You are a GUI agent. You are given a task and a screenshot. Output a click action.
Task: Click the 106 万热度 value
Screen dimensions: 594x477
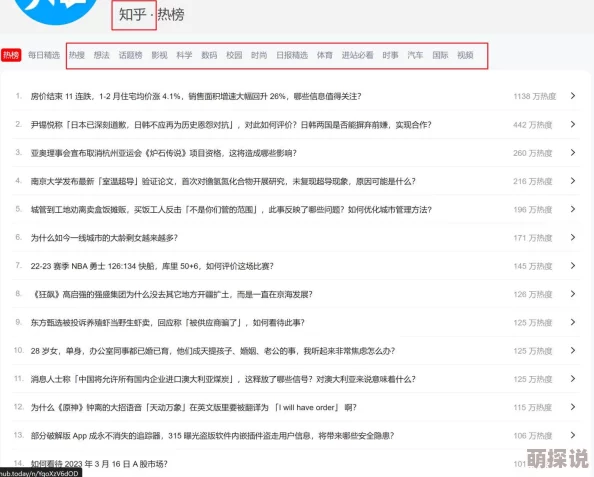(533, 436)
